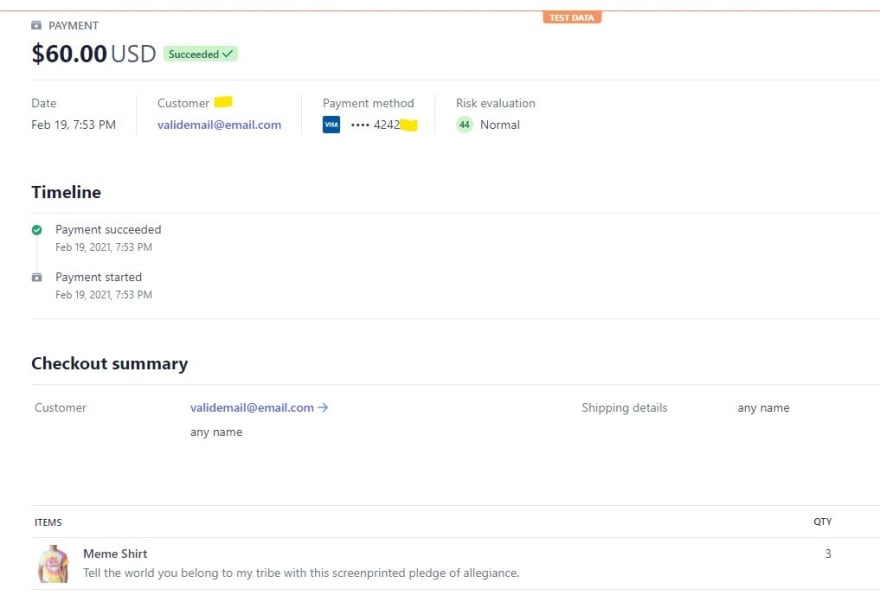Click the Meme Shirt quantity 3
Viewport: 880px width, 602px height.
pos(828,554)
